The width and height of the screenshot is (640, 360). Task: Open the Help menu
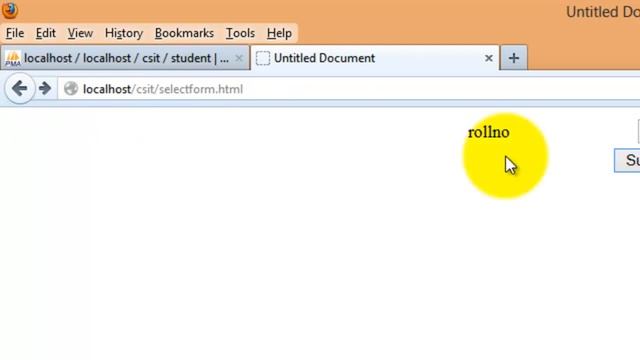coord(279,33)
